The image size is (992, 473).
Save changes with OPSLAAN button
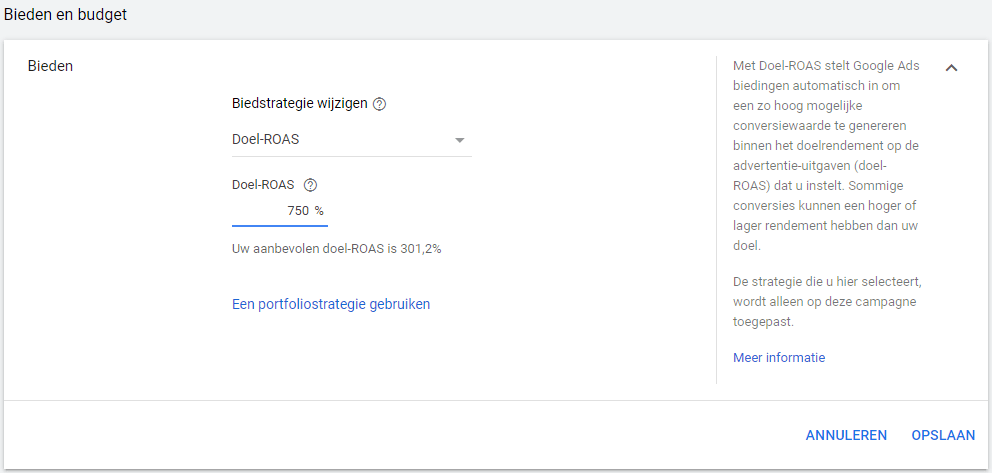point(943,435)
